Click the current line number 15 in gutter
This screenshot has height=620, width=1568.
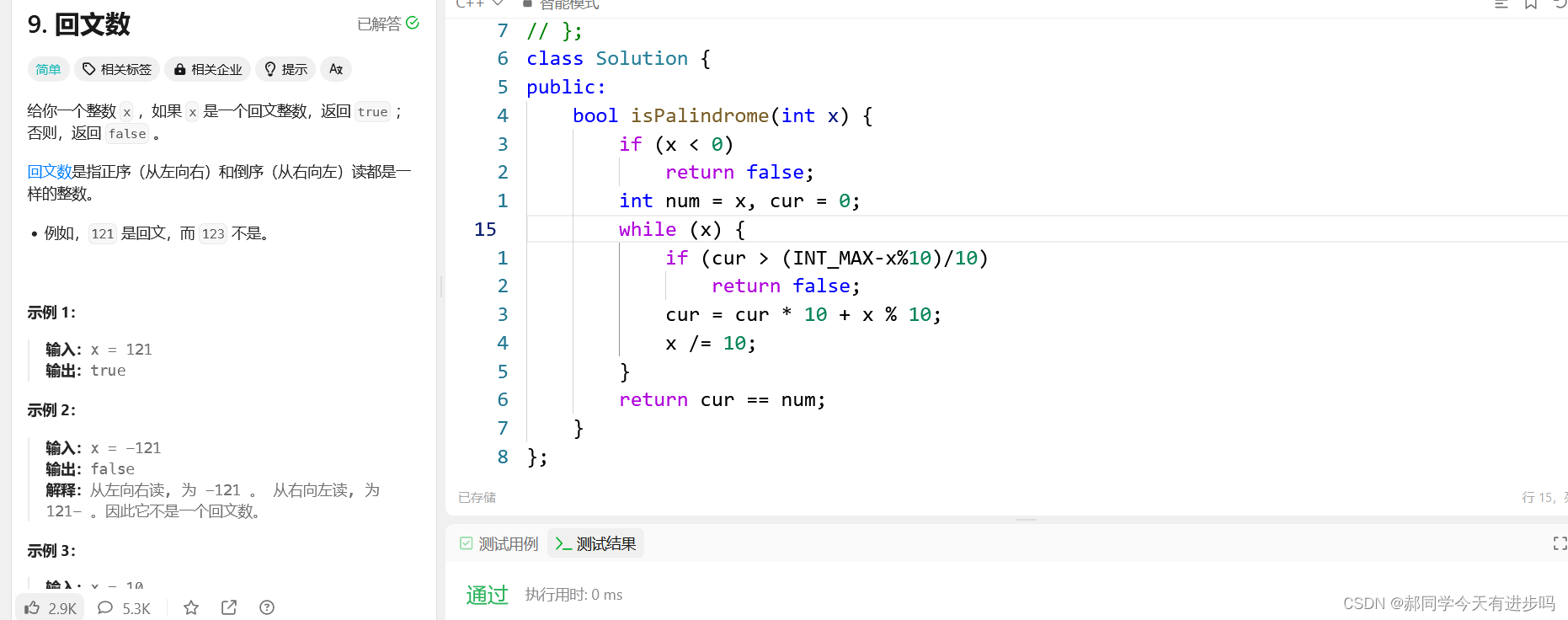(485, 229)
